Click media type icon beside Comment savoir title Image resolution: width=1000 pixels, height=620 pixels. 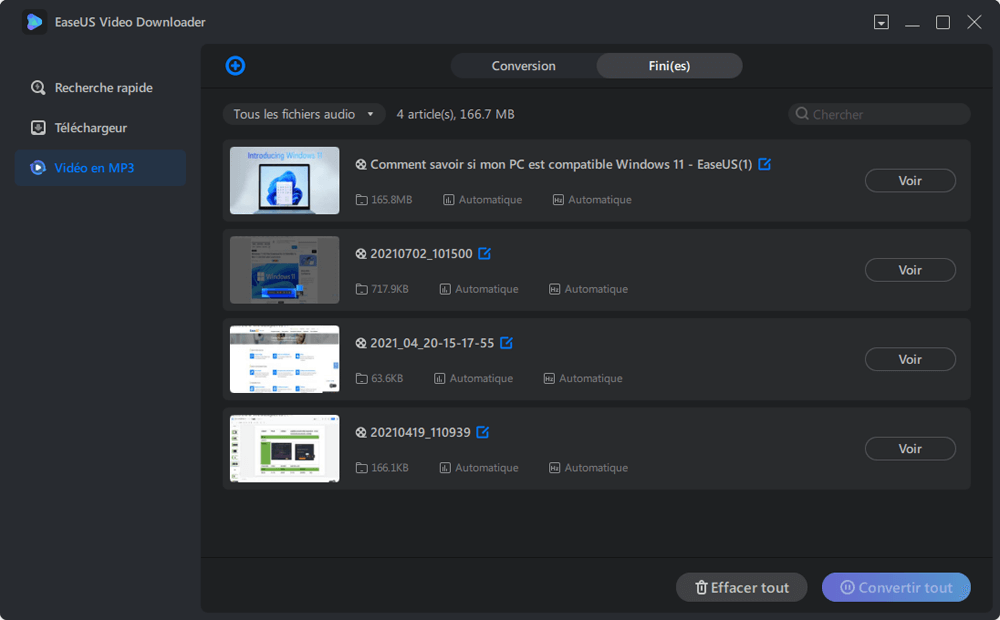click(x=361, y=165)
